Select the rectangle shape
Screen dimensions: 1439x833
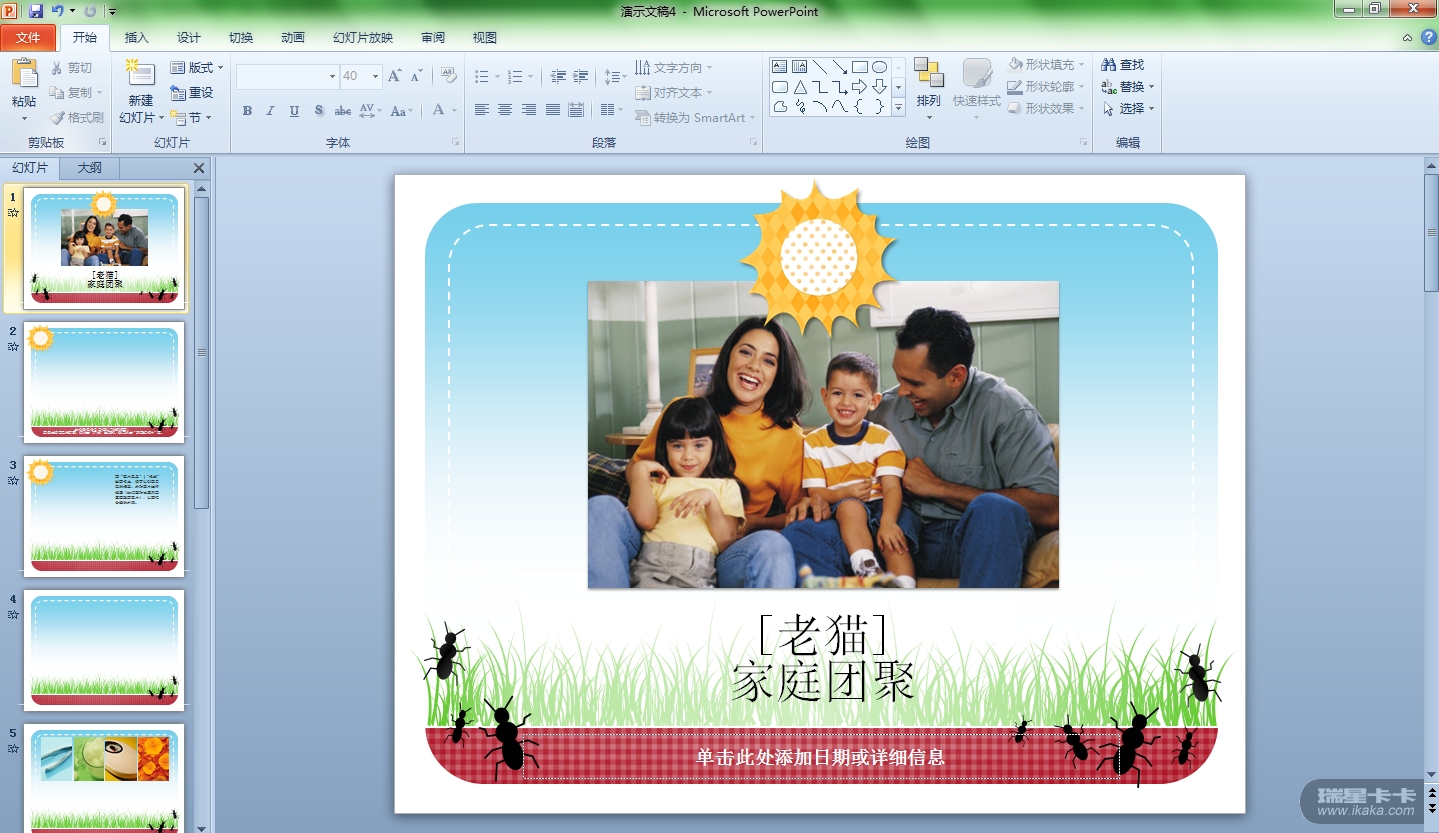click(860, 67)
